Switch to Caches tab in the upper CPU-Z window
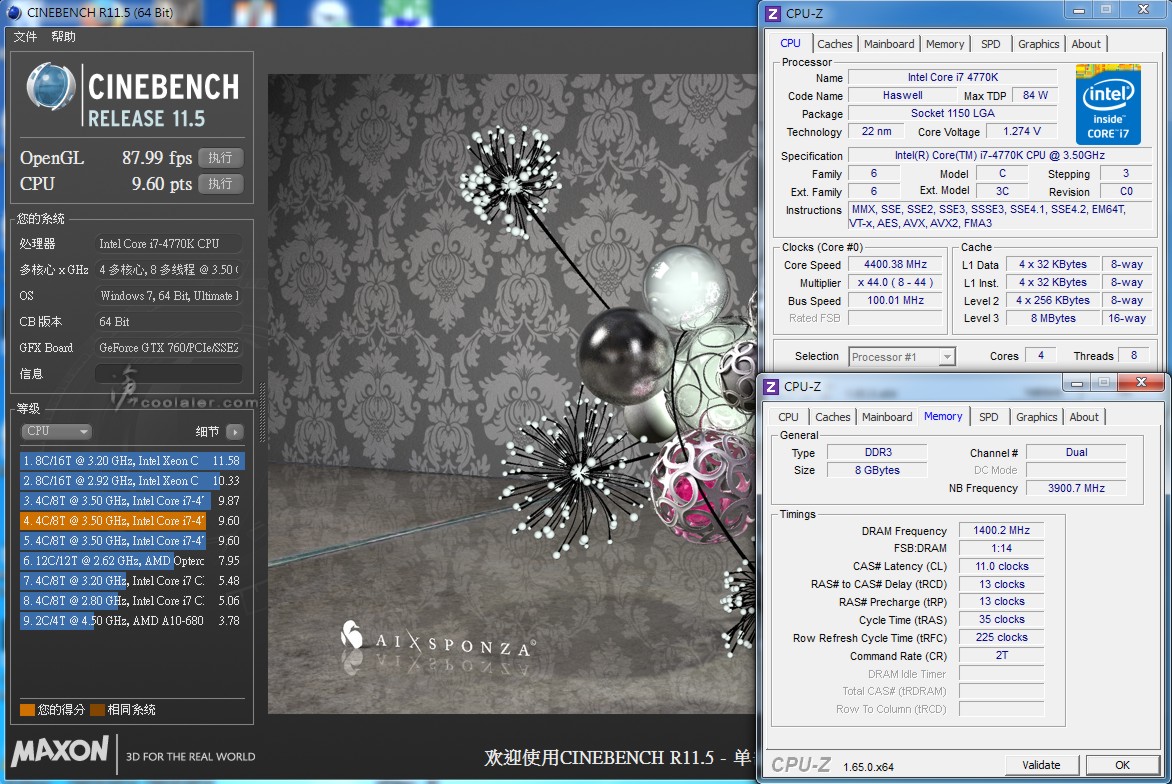1172x784 pixels. pyautogui.click(x=834, y=44)
